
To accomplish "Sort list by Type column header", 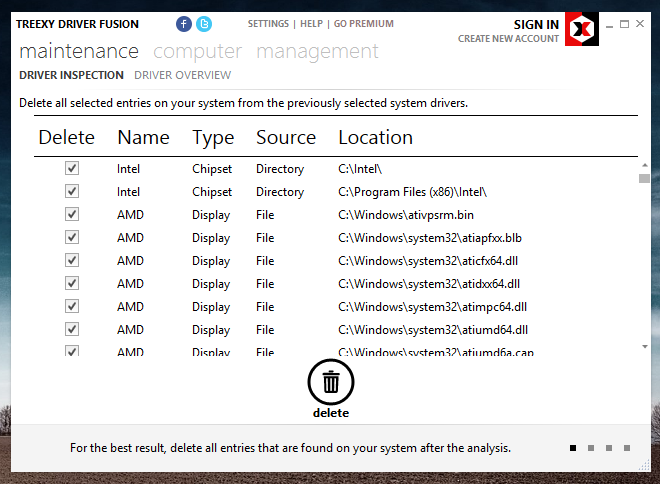I will (213, 138).
